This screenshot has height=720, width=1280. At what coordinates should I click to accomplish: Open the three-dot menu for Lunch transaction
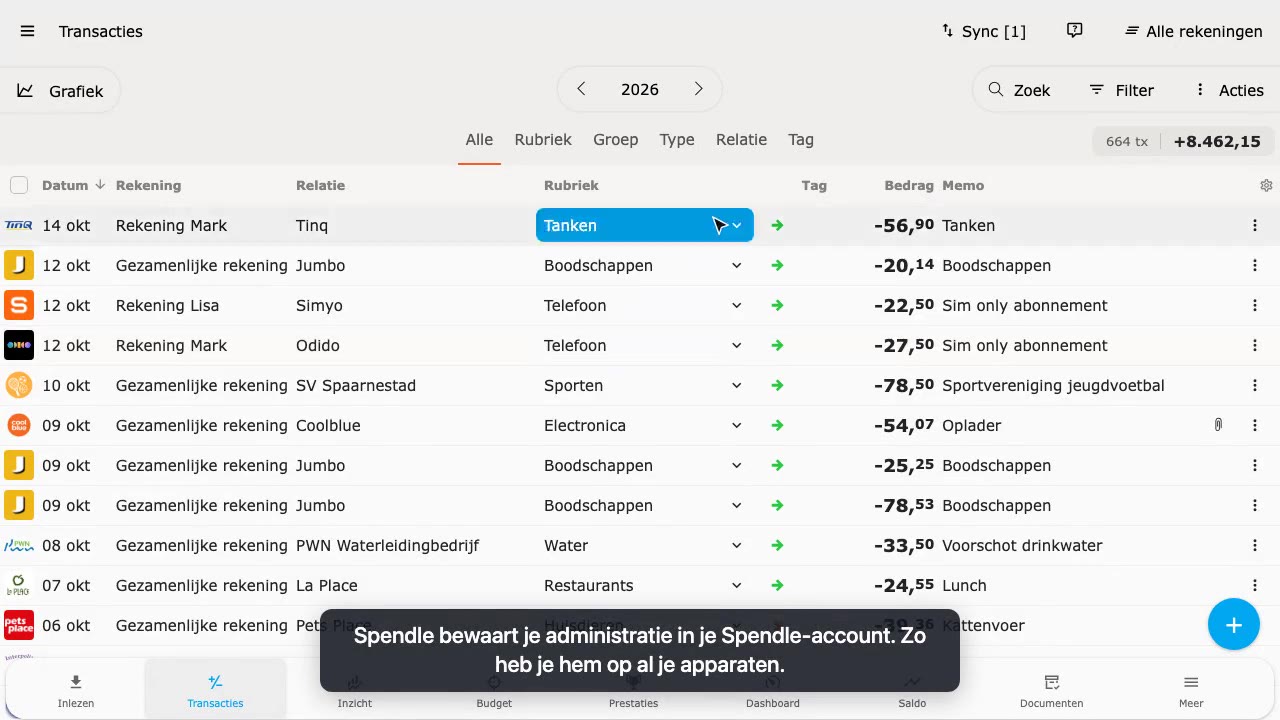click(x=1254, y=585)
